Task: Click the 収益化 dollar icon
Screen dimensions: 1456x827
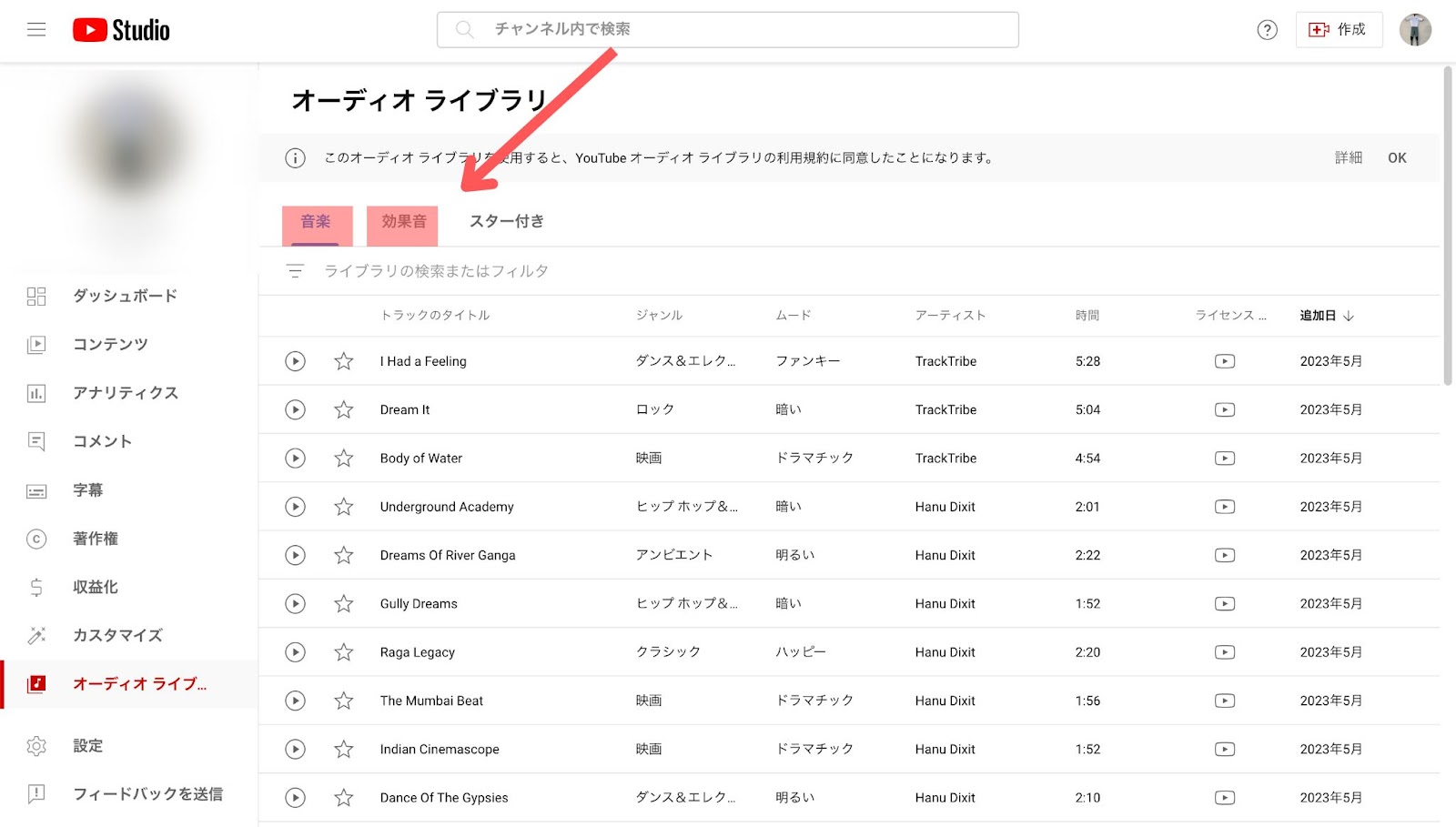Action: (x=36, y=588)
